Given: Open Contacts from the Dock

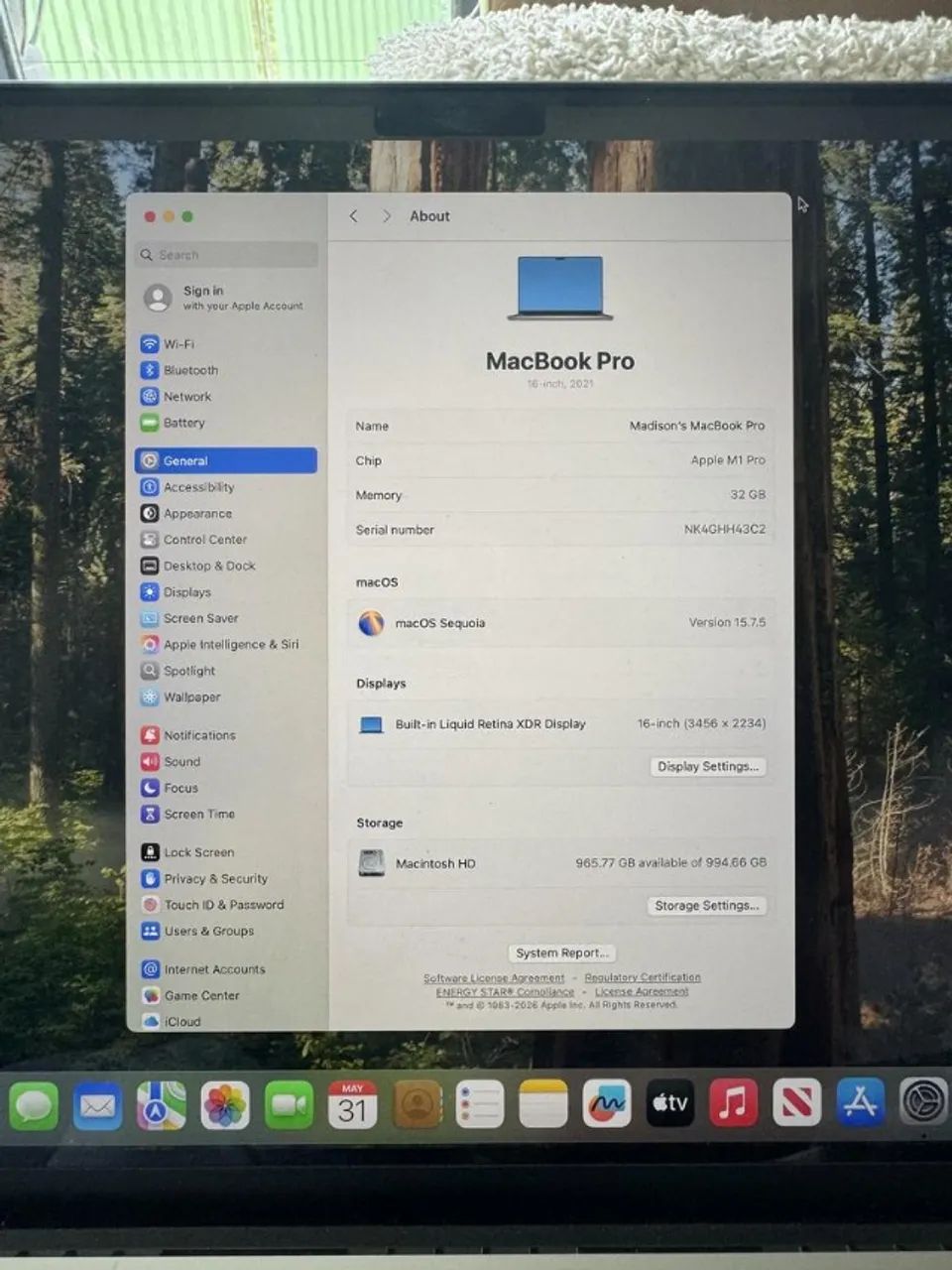Looking at the screenshot, I should click(416, 1104).
